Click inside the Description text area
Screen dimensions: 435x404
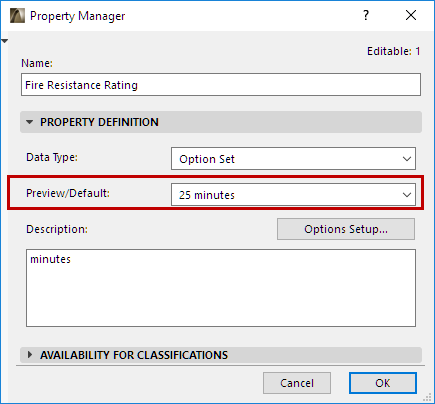(221, 288)
